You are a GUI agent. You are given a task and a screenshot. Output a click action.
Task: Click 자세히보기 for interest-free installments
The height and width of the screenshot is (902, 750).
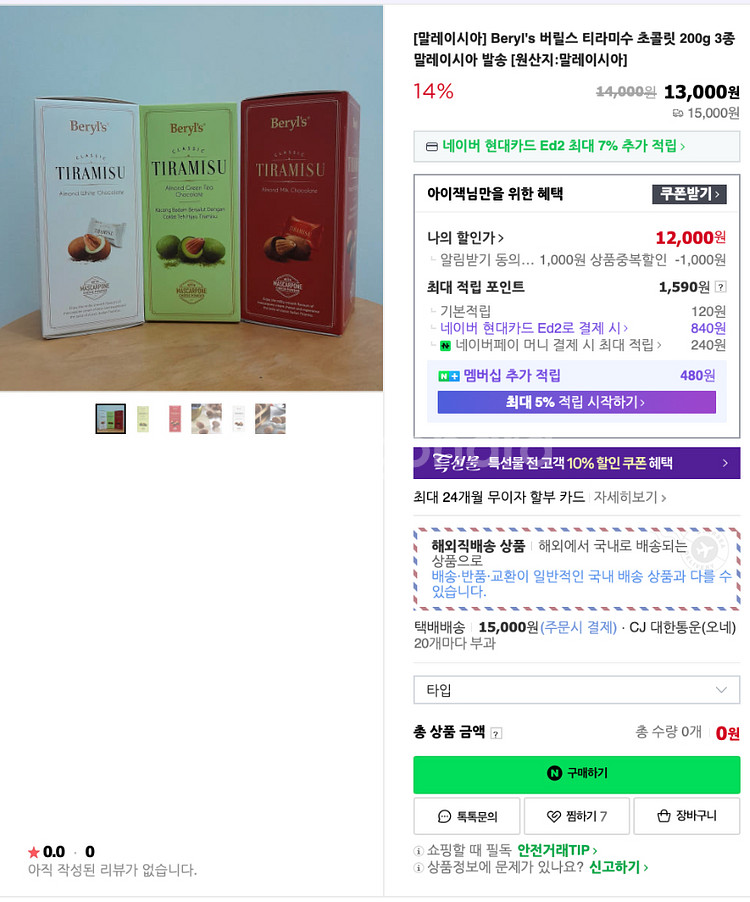pyautogui.click(x=630, y=497)
